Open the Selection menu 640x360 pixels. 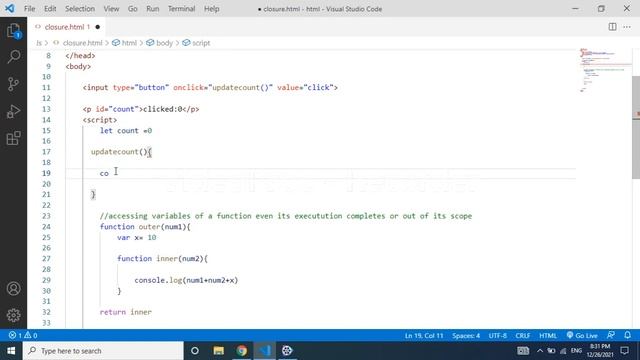pos(80,9)
